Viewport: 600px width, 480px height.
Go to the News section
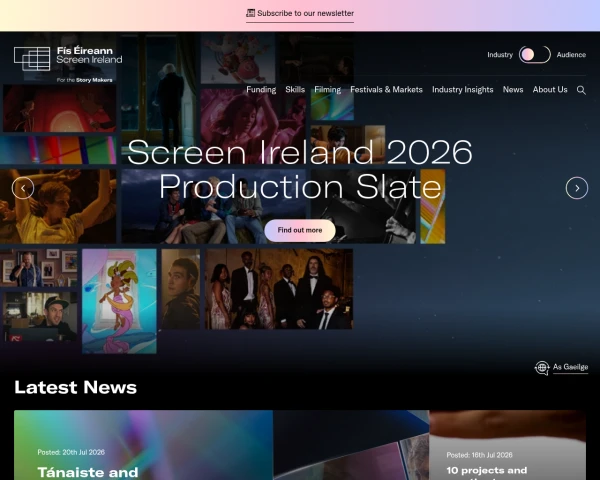coord(513,90)
